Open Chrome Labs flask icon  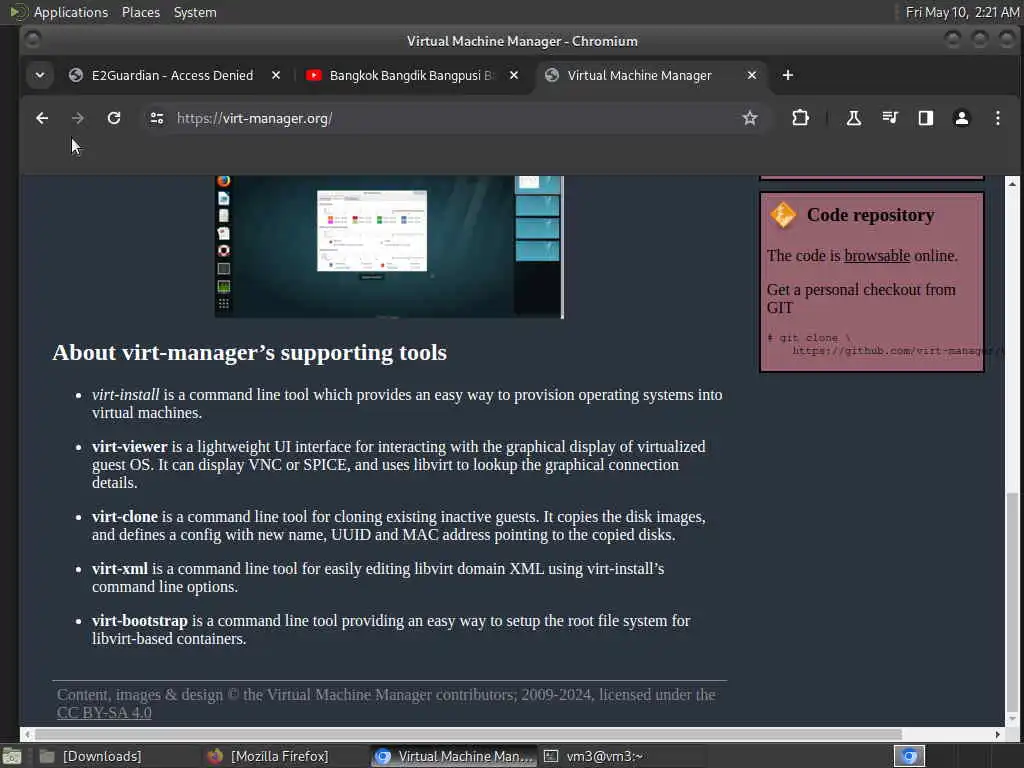tap(854, 118)
